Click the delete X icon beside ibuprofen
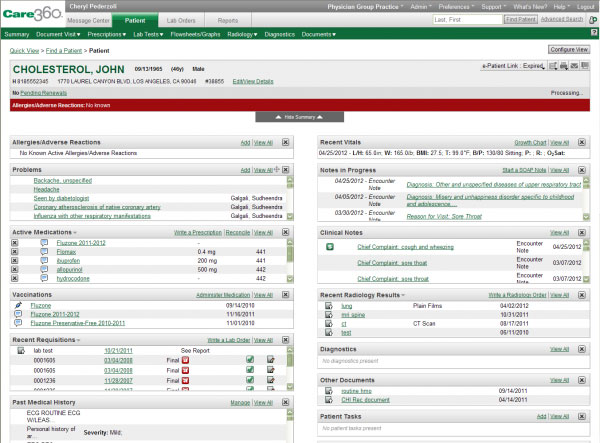The image size is (600, 443). click(x=15, y=261)
